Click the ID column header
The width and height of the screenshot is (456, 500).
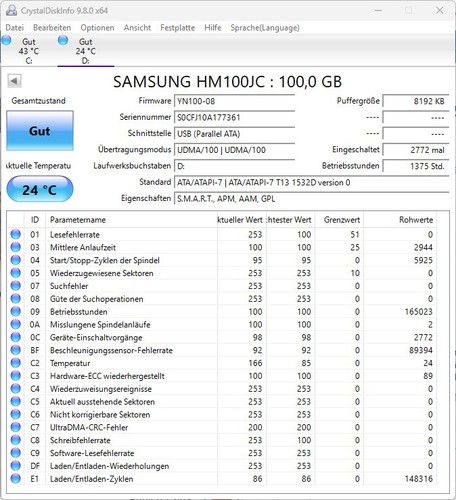click(x=35, y=220)
